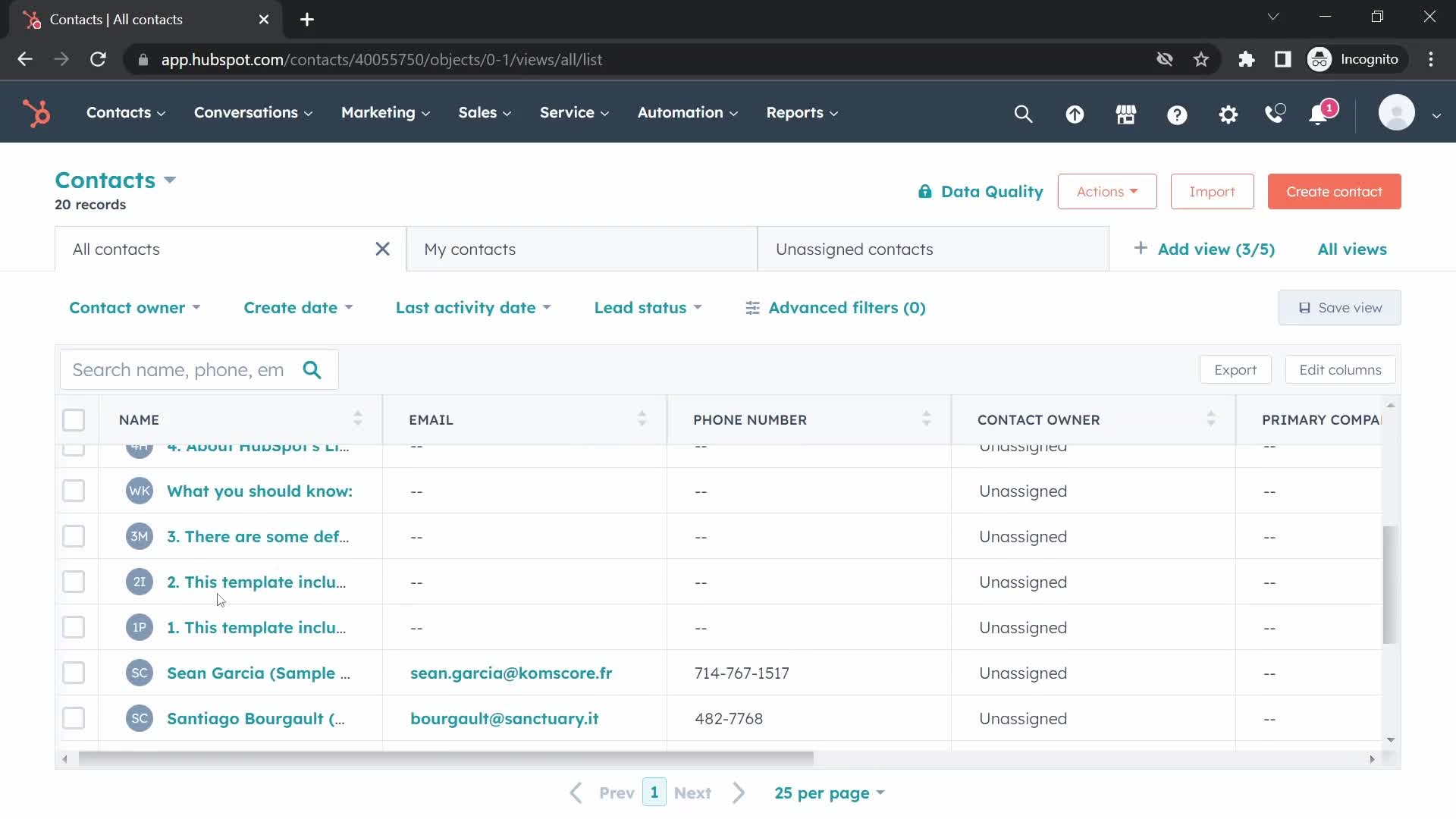The height and width of the screenshot is (819, 1456).
Task: Toggle the browser side panel icon
Action: pos(1282,59)
